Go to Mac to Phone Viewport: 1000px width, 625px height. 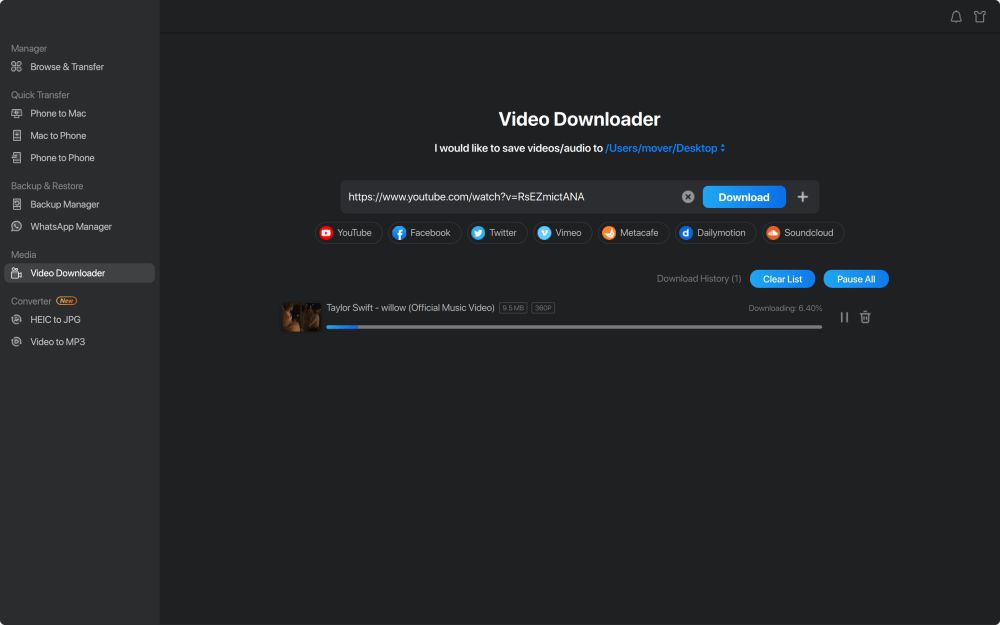58,135
